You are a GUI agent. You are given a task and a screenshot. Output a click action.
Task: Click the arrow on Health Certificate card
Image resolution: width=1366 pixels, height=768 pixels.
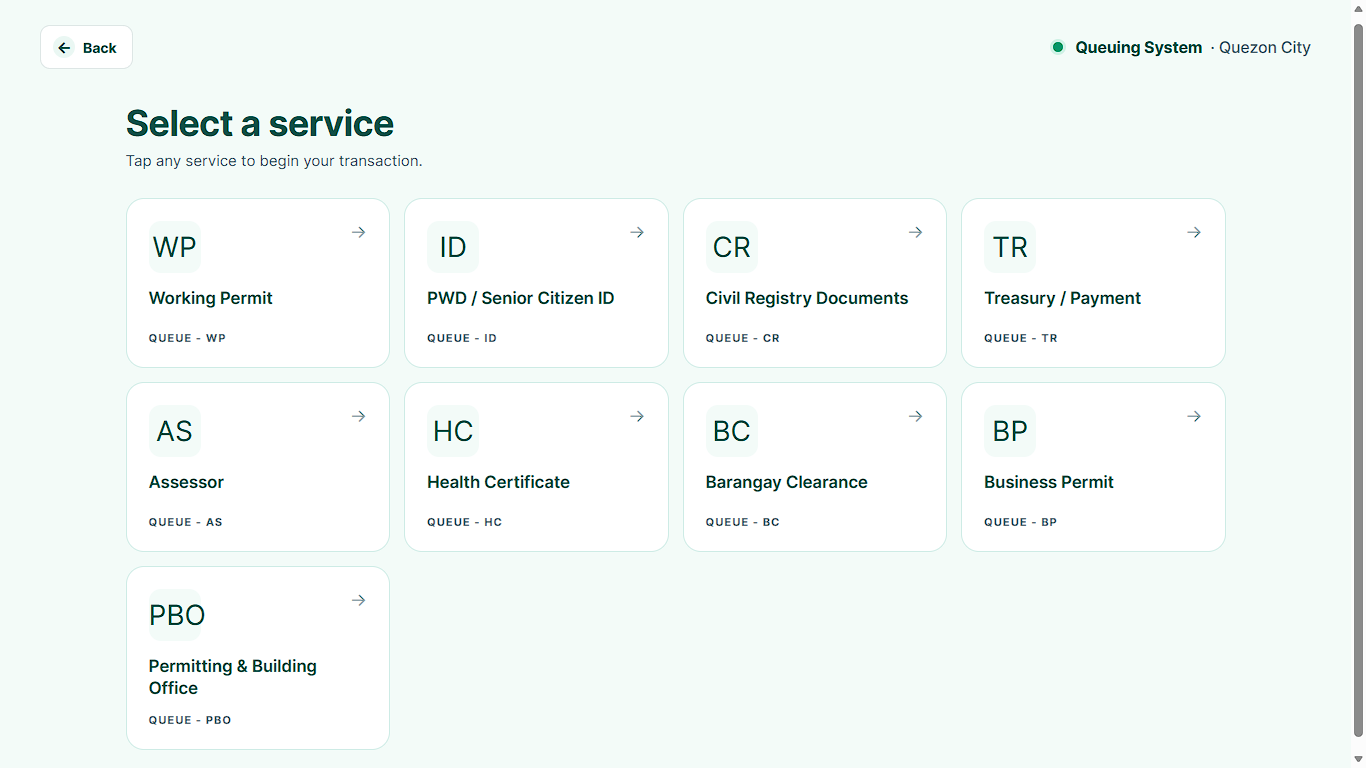tap(637, 416)
